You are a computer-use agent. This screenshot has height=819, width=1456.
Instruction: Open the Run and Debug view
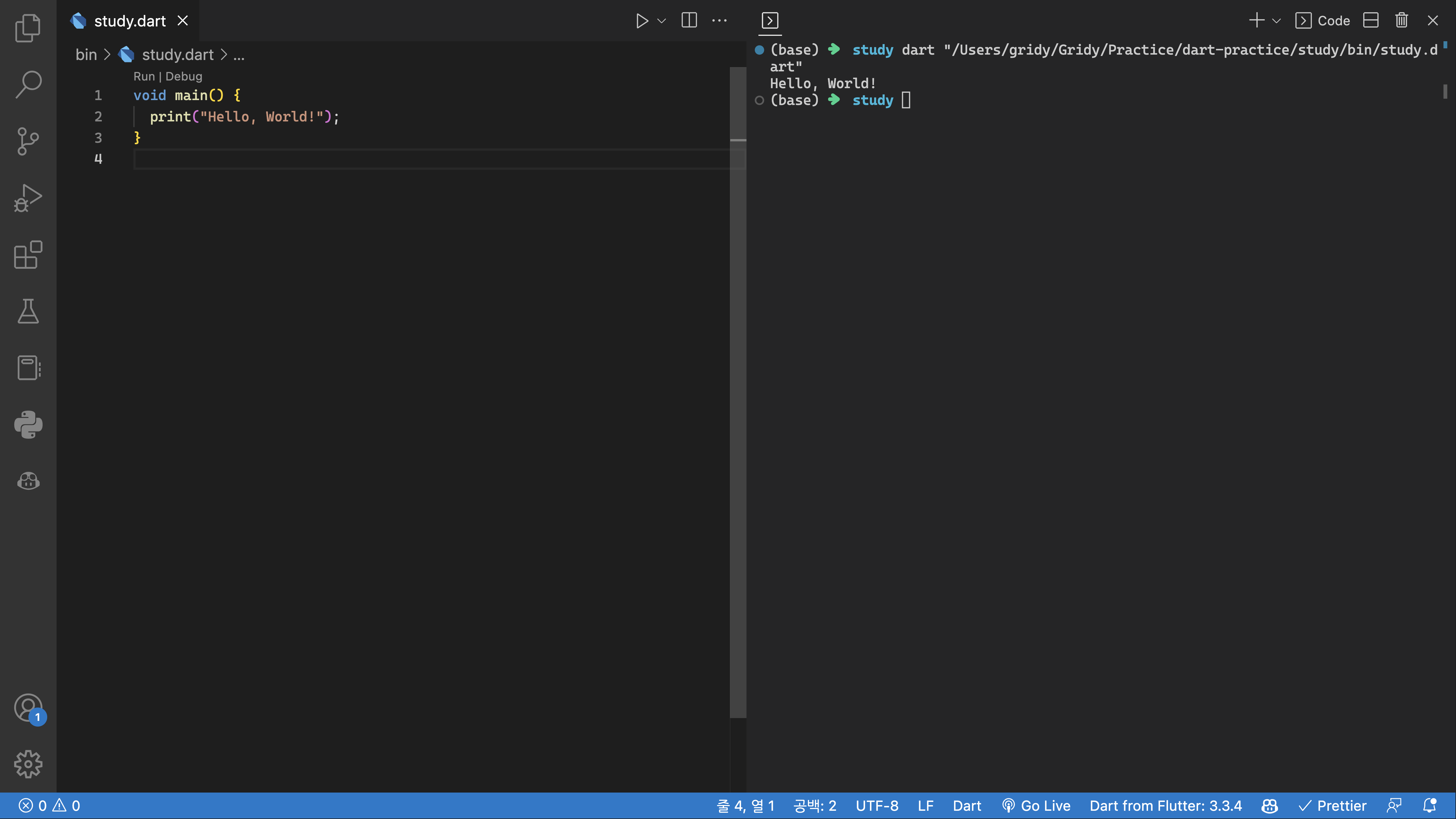28,198
